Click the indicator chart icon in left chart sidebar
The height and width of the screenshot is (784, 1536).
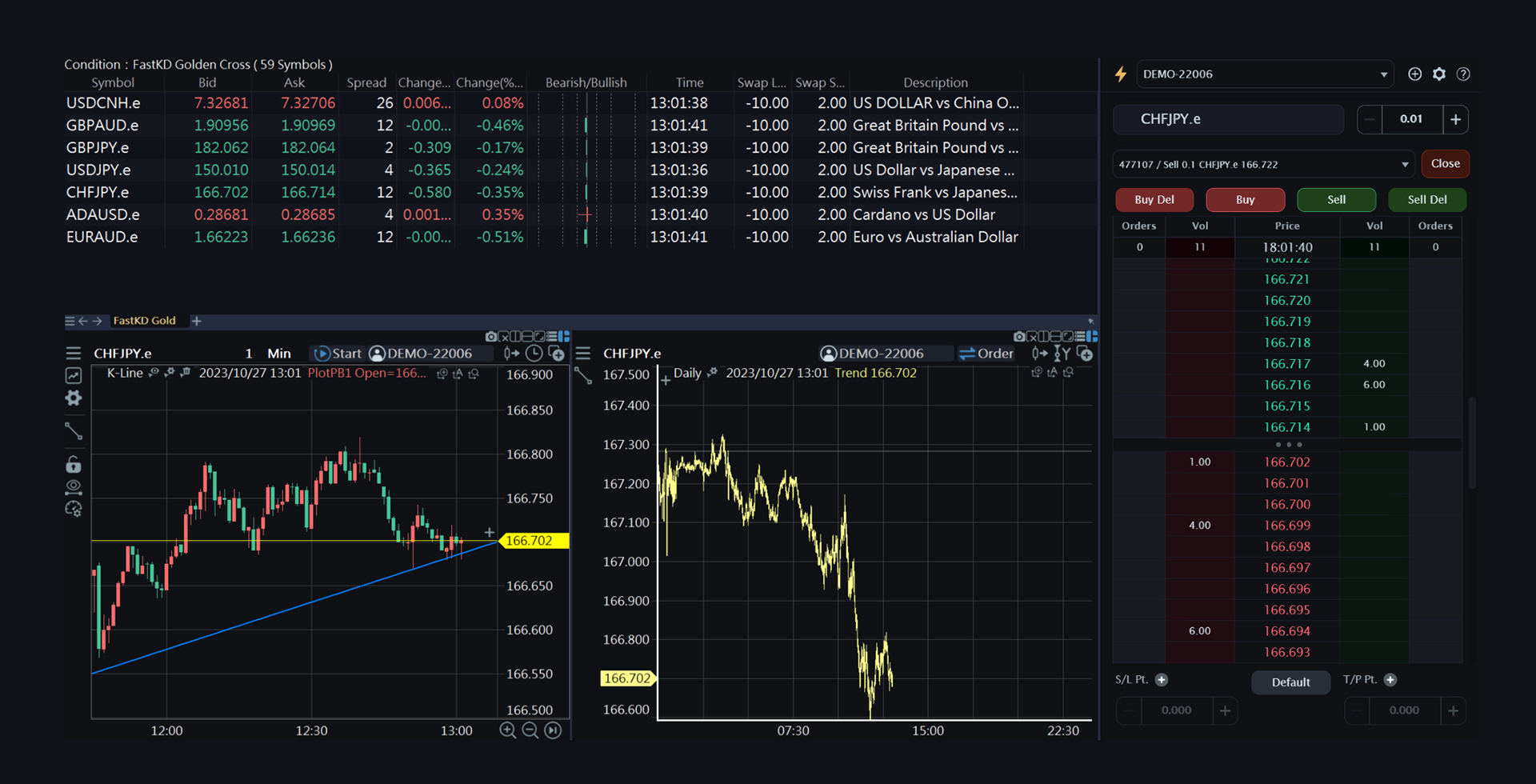74,375
